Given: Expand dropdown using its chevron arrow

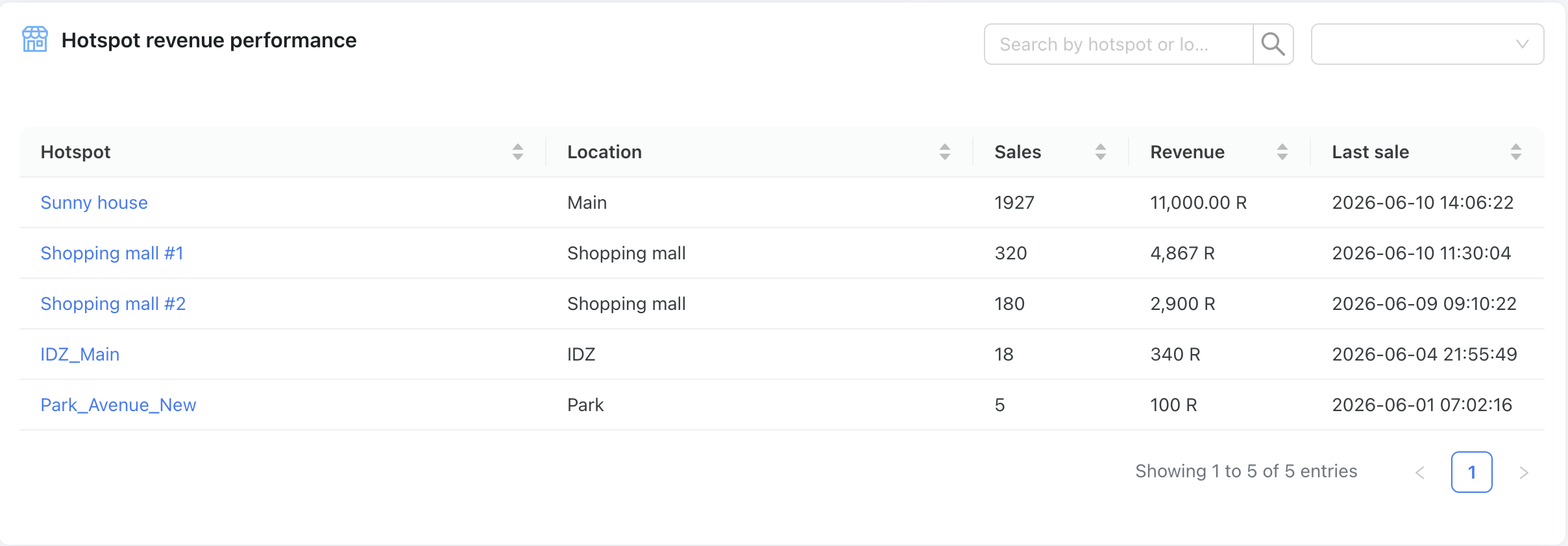Looking at the screenshot, I should (x=1522, y=44).
